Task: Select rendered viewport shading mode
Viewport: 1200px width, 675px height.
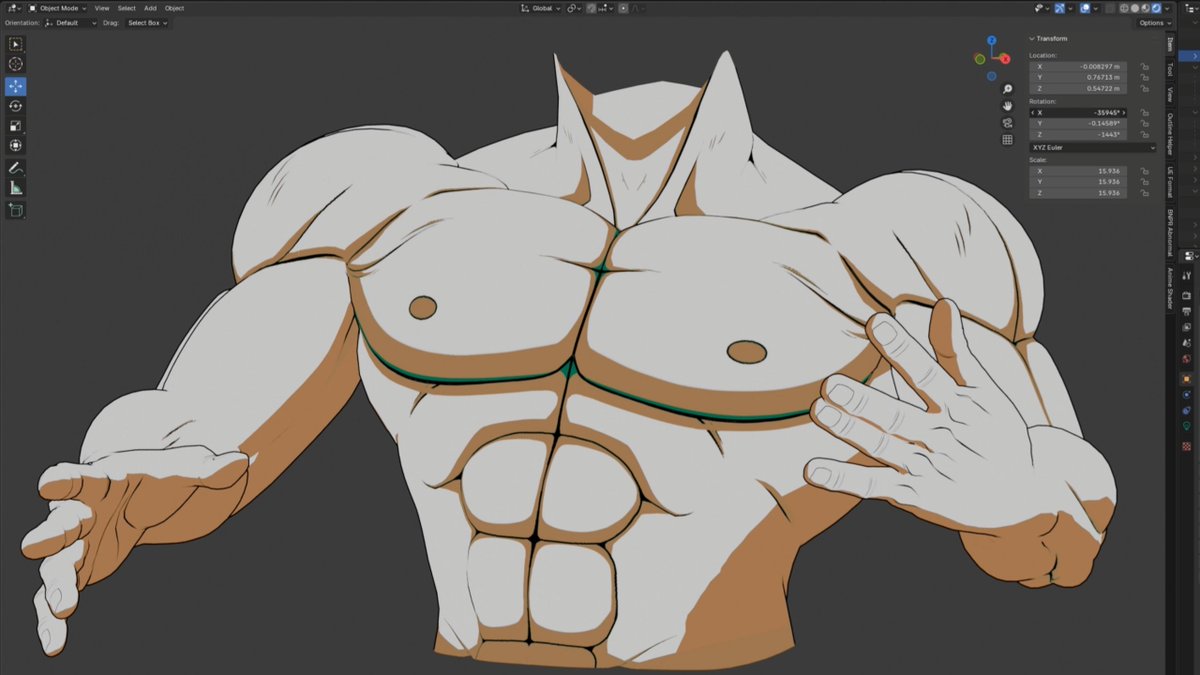Action: coord(1156,8)
